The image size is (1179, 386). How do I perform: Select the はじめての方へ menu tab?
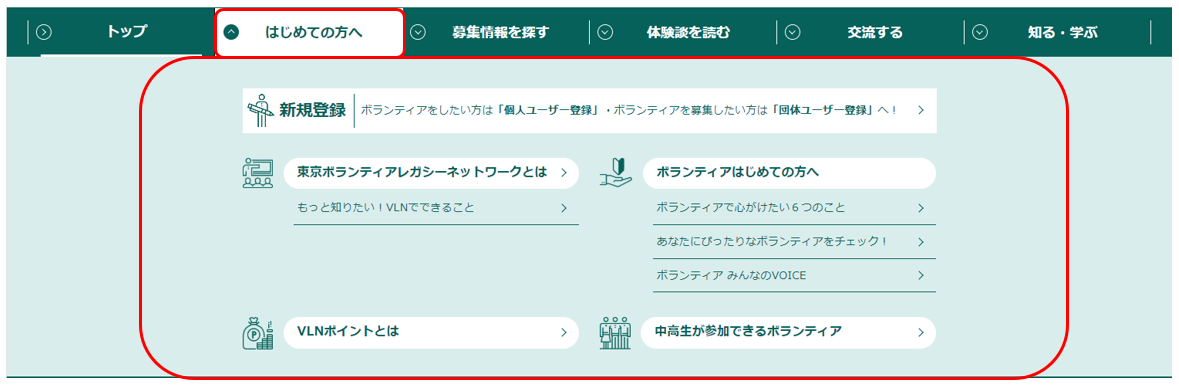click(x=310, y=32)
